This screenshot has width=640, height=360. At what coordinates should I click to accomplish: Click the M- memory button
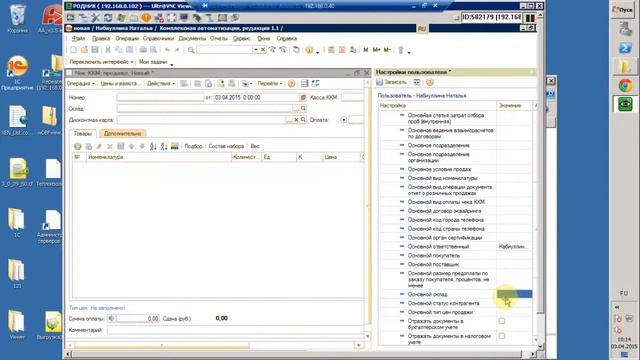[x=387, y=50]
